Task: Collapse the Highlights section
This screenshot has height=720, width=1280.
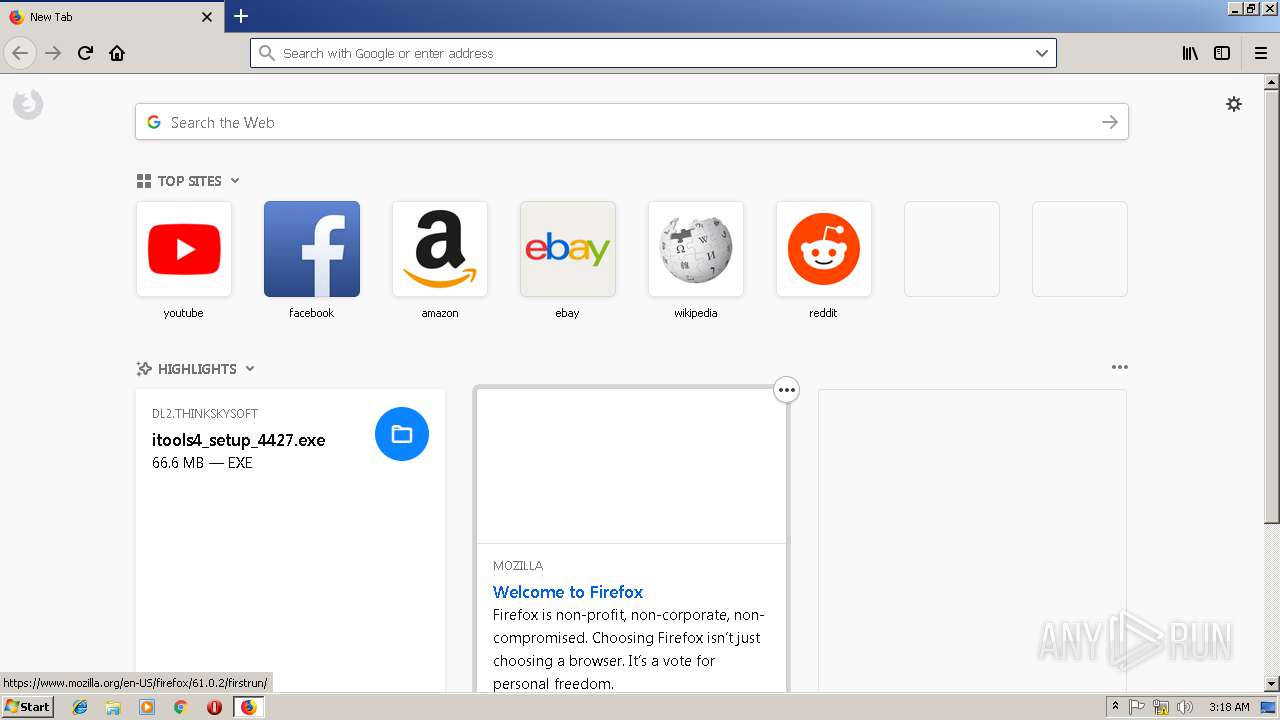Action: tap(250, 369)
